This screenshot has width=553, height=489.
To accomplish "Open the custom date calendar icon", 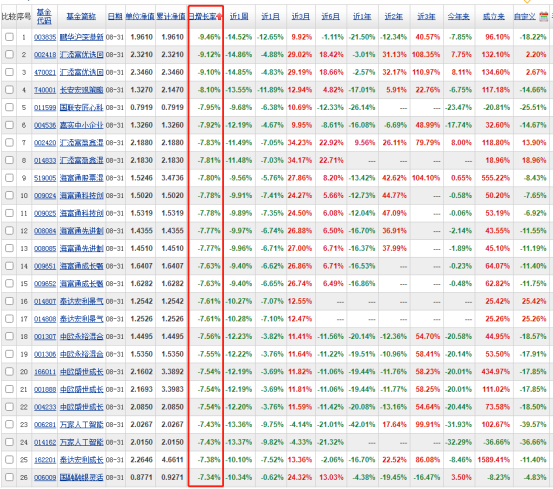I will [x=543, y=16].
